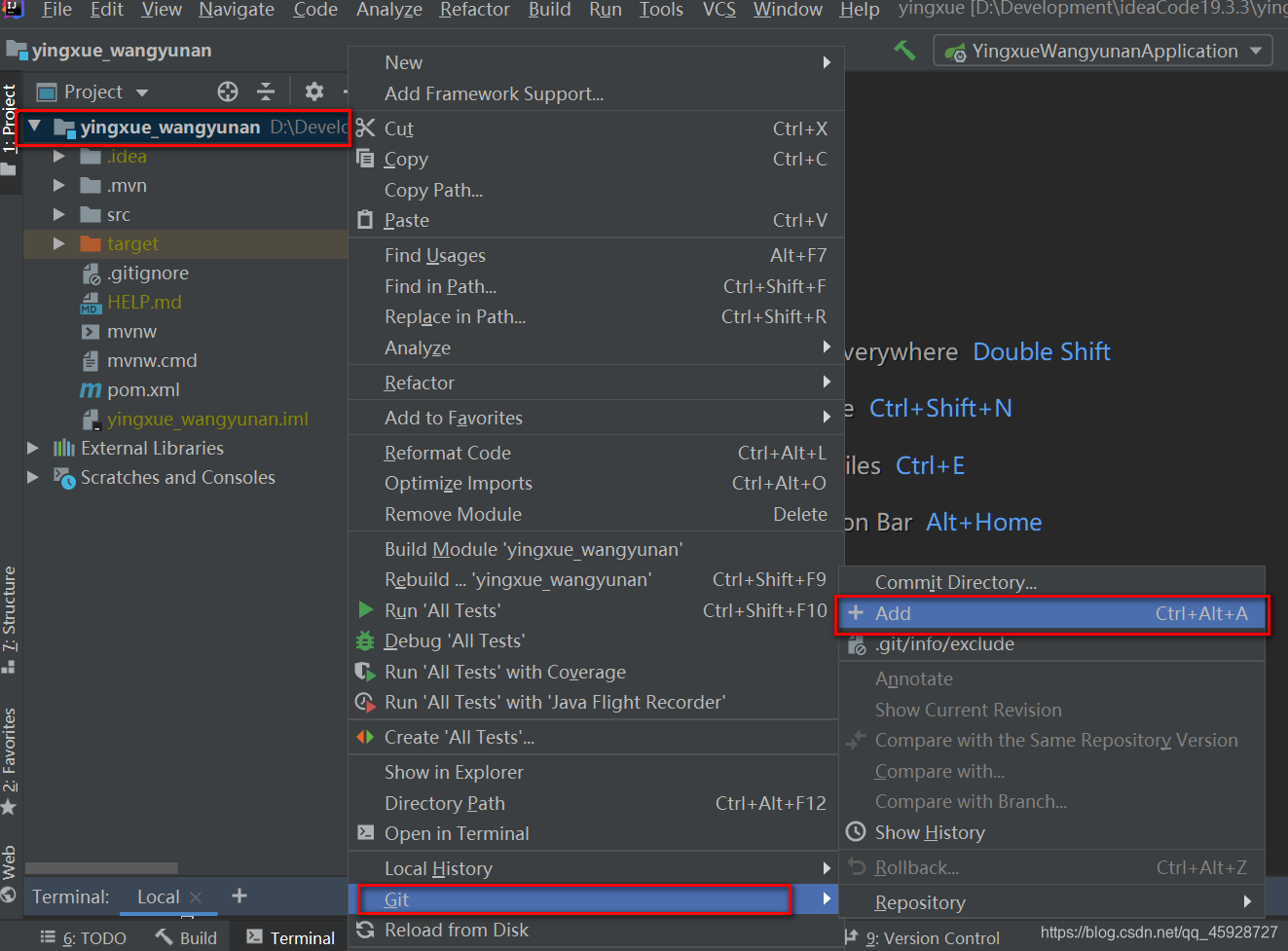This screenshot has width=1288, height=951.
Task: Open the 6: TODO tool window
Action: [x=84, y=937]
